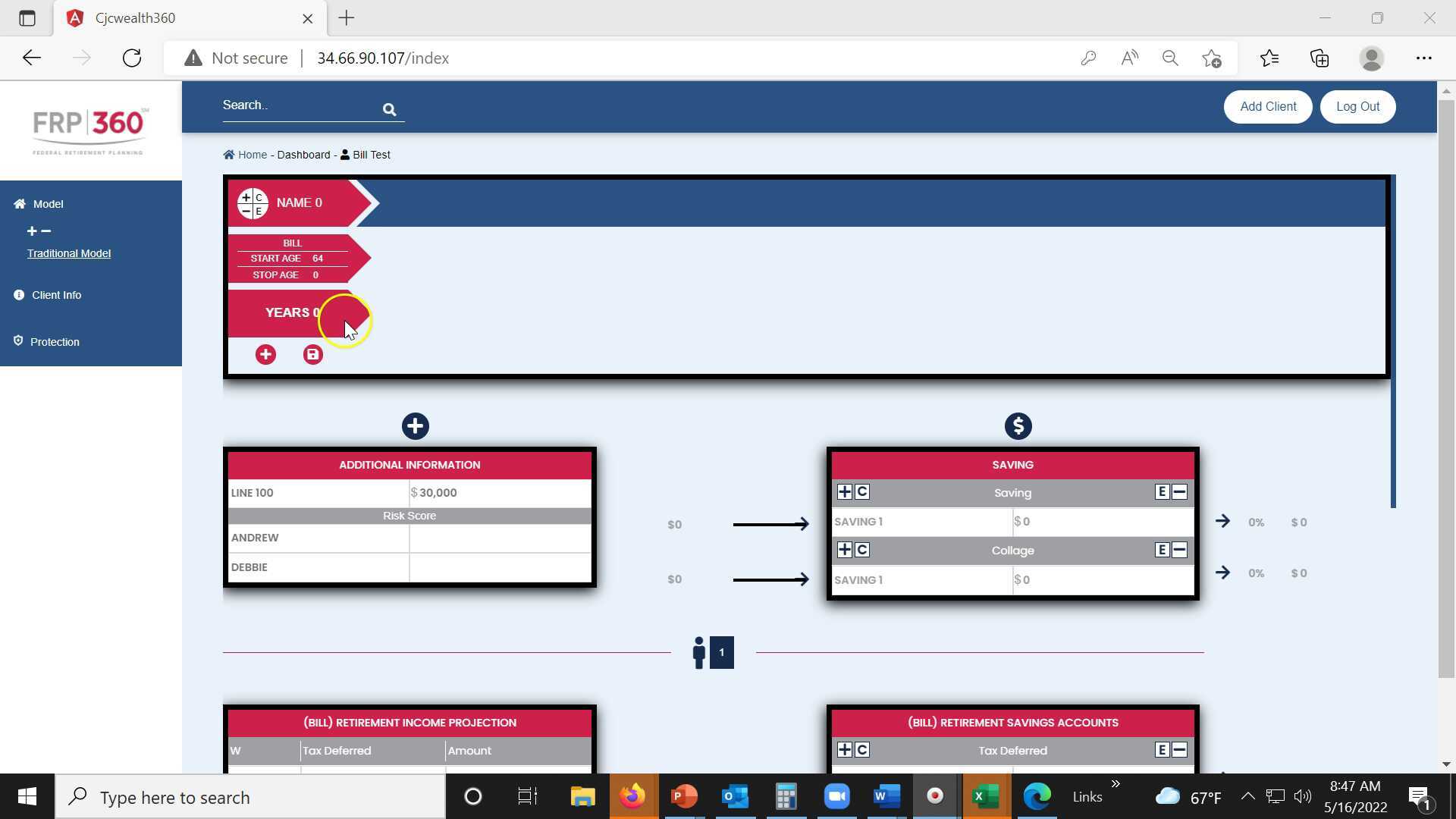Open the Protection menu item
This screenshot has height=819, width=1456.
(x=55, y=342)
